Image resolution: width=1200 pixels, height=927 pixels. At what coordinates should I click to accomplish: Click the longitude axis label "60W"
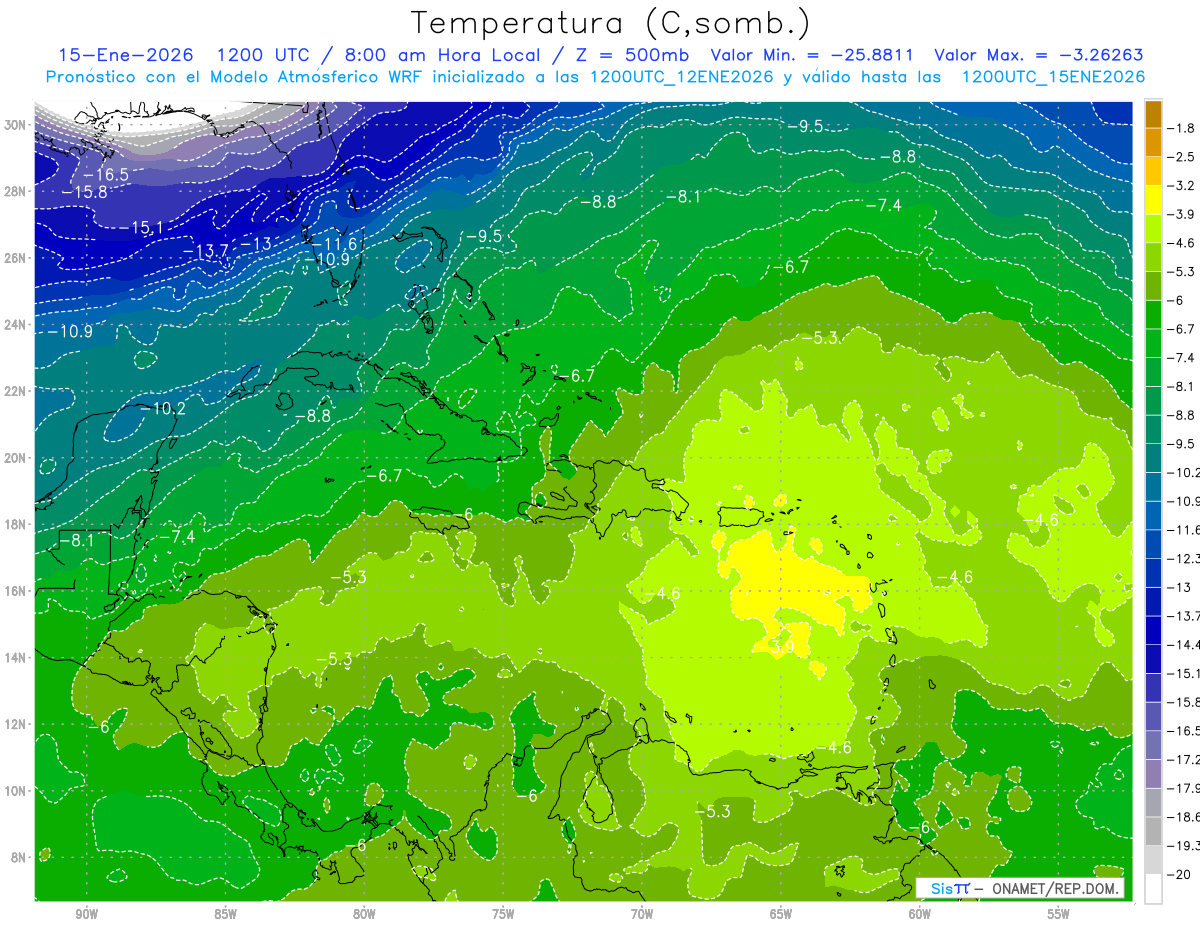pyautogui.click(x=920, y=914)
